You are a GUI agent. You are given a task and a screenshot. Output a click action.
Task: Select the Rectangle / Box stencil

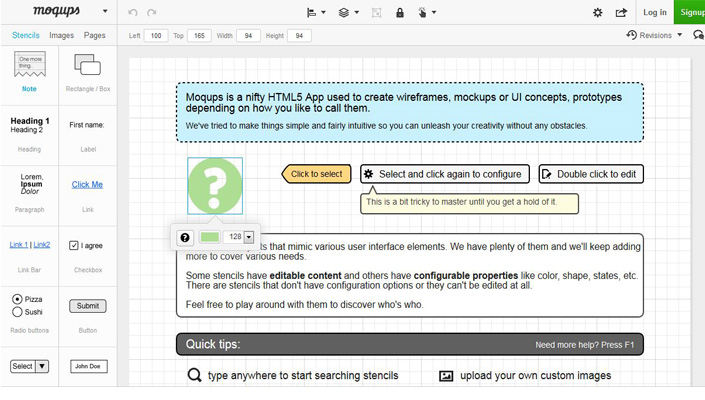coord(88,72)
